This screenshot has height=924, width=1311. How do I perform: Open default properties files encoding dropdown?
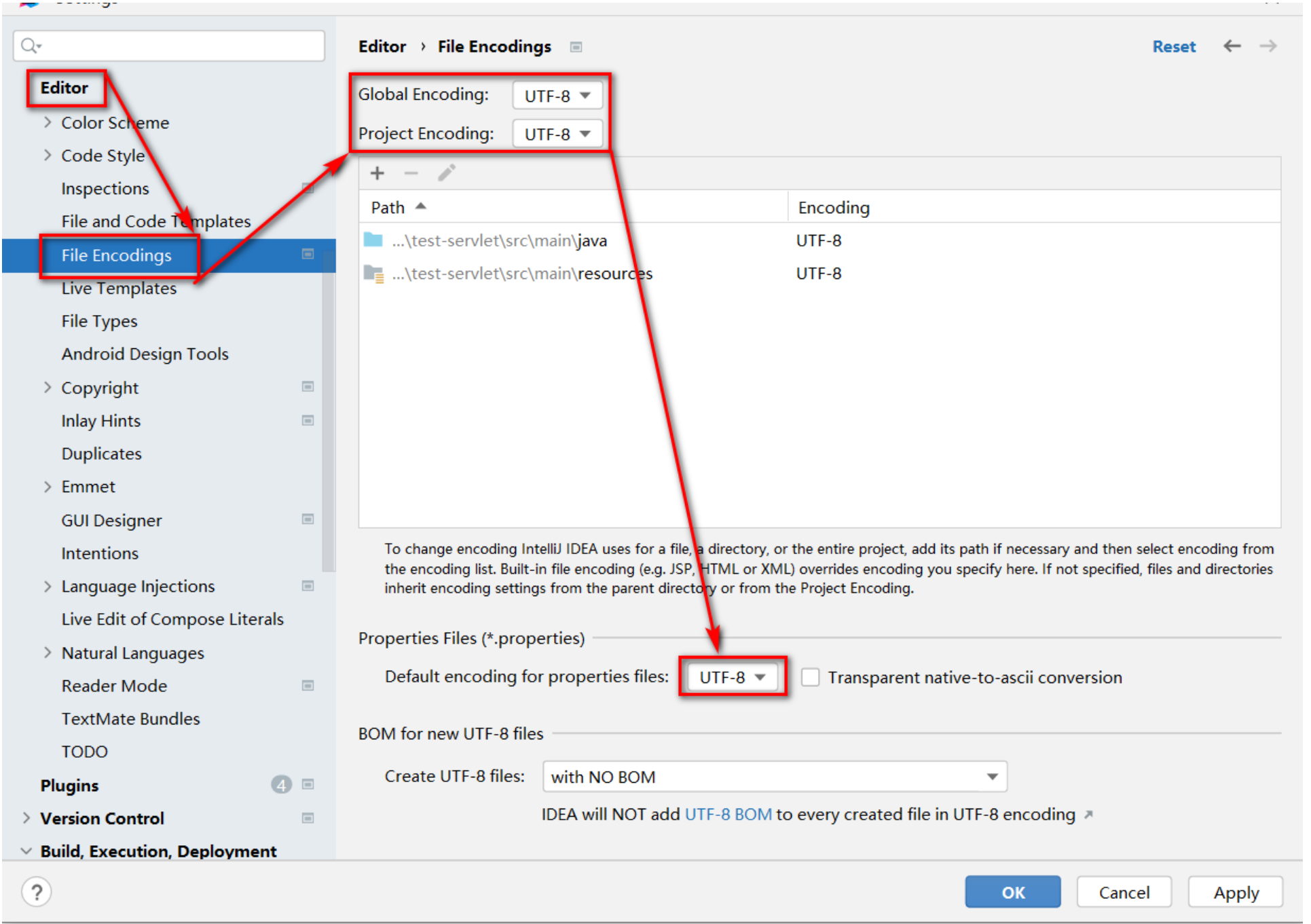pyautogui.click(x=733, y=677)
